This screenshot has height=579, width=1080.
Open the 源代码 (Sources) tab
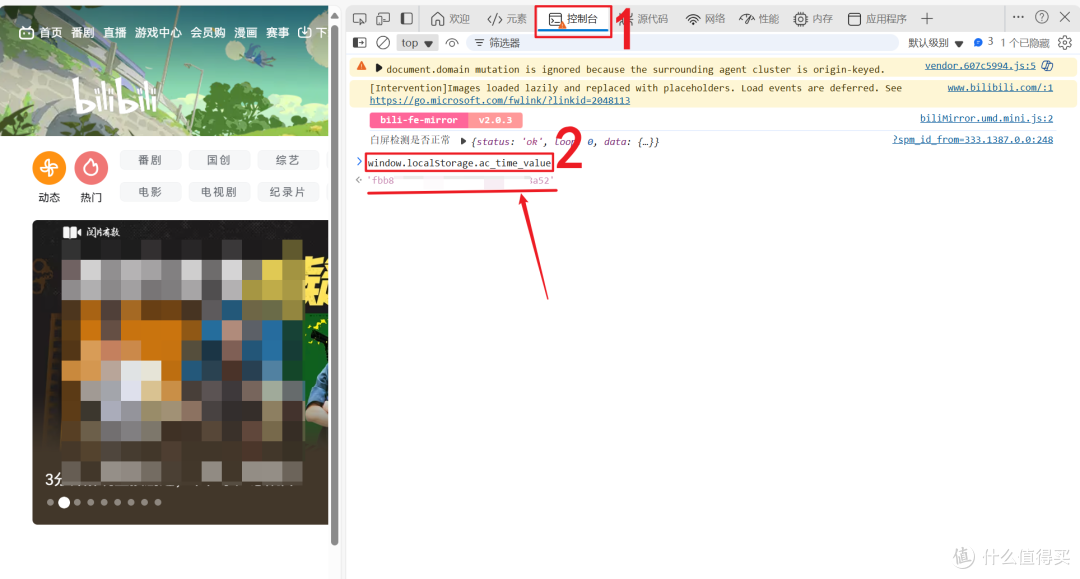645,19
